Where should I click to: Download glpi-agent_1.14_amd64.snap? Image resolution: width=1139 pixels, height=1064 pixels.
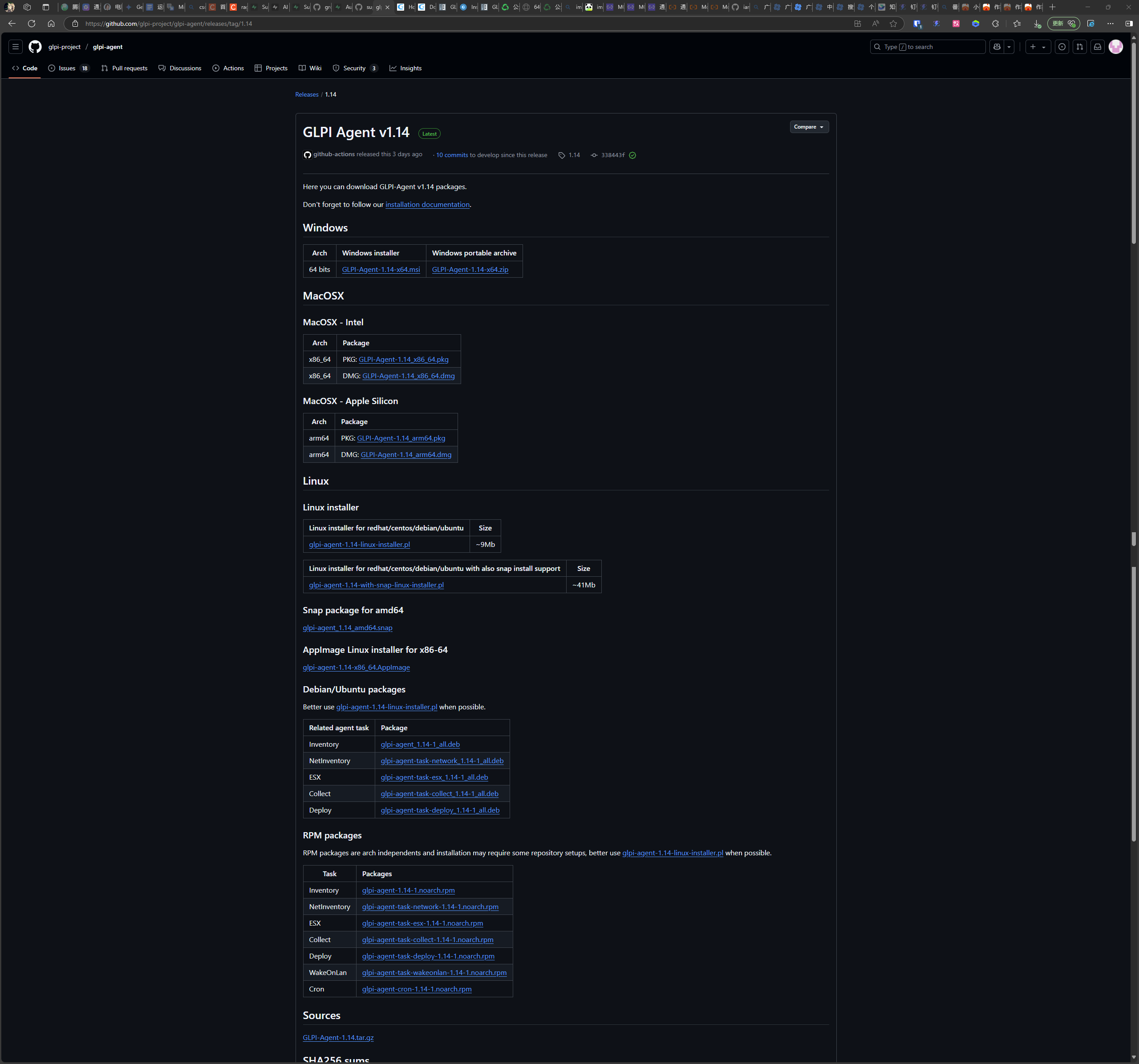[x=347, y=628]
